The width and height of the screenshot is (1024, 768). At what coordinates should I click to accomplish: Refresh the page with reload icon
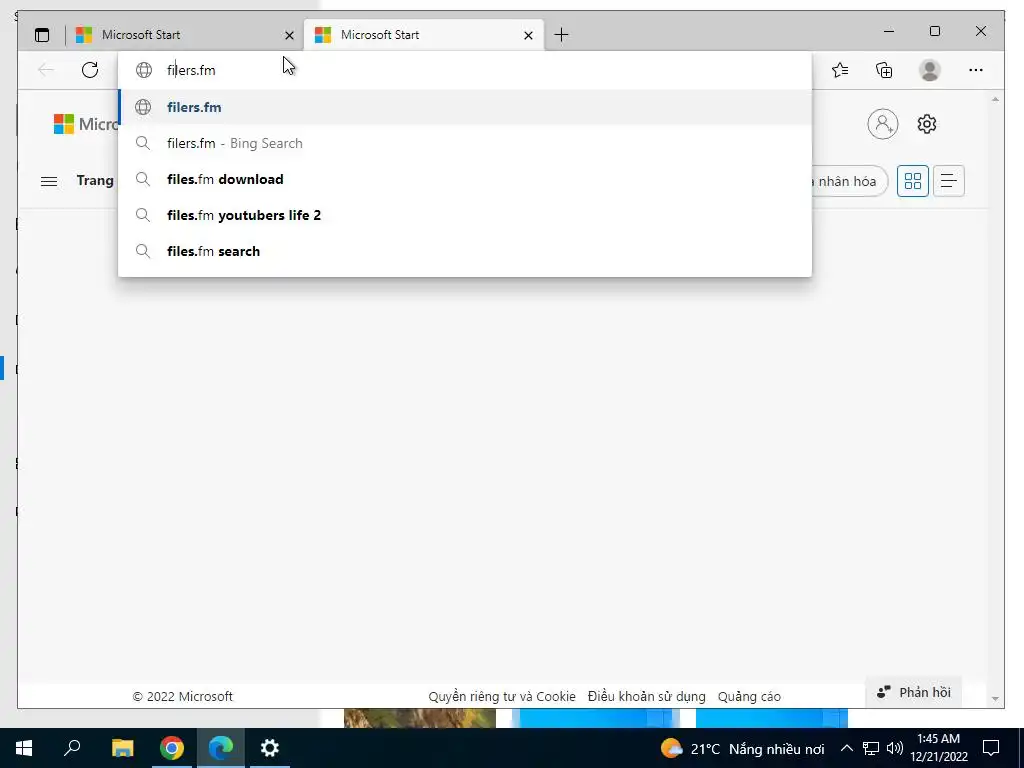click(x=90, y=70)
